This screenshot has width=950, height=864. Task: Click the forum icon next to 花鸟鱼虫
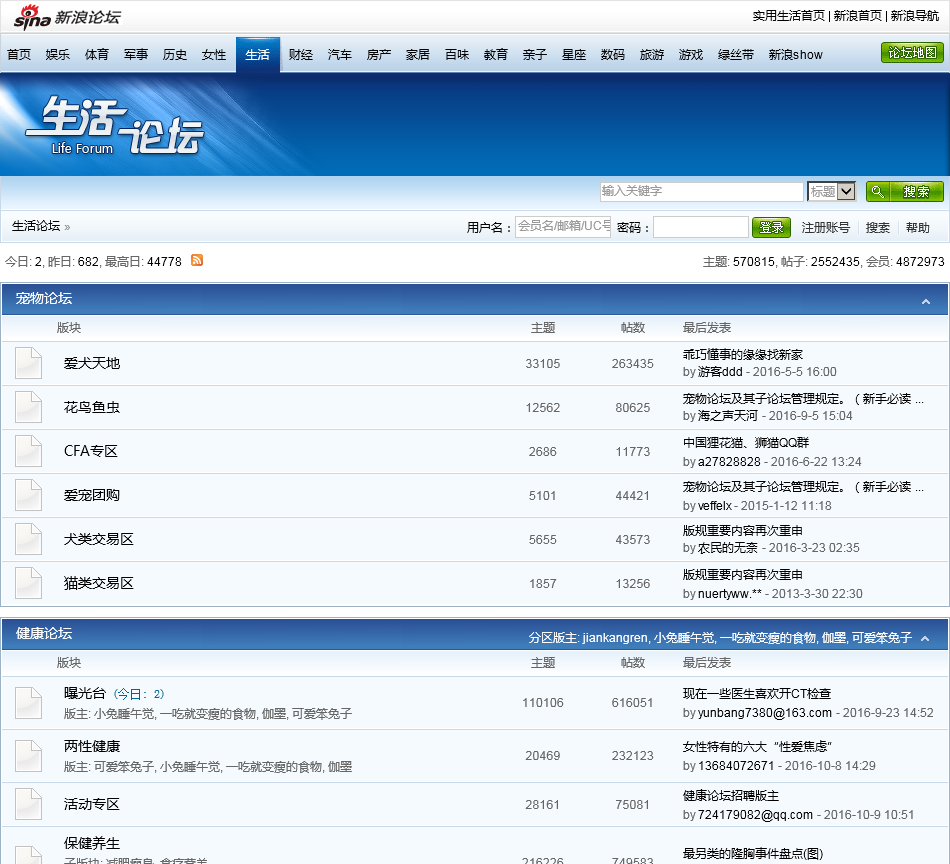(28, 407)
